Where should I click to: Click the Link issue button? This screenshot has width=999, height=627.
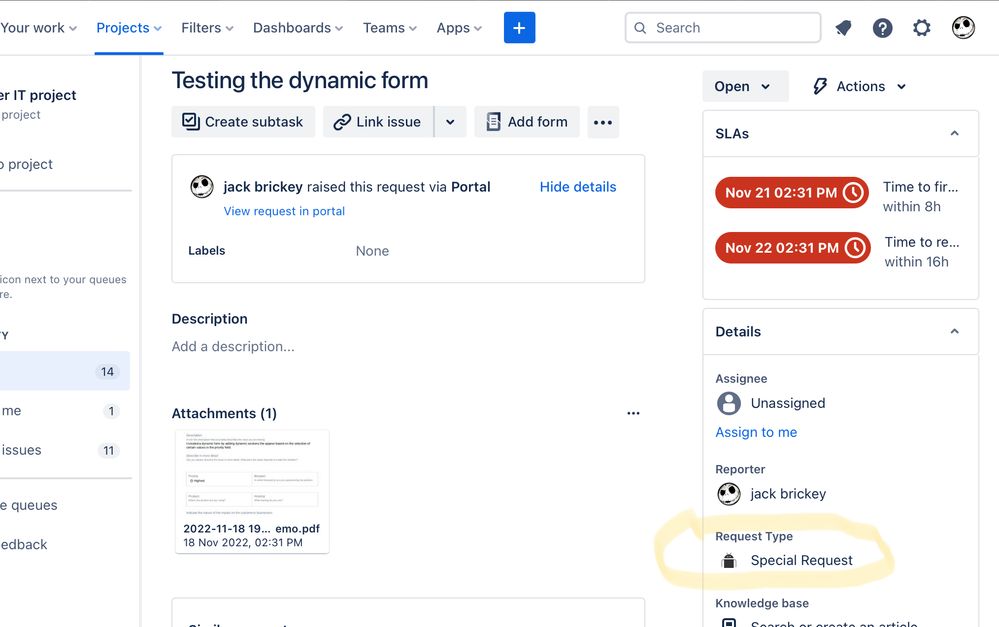(x=378, y=122)
